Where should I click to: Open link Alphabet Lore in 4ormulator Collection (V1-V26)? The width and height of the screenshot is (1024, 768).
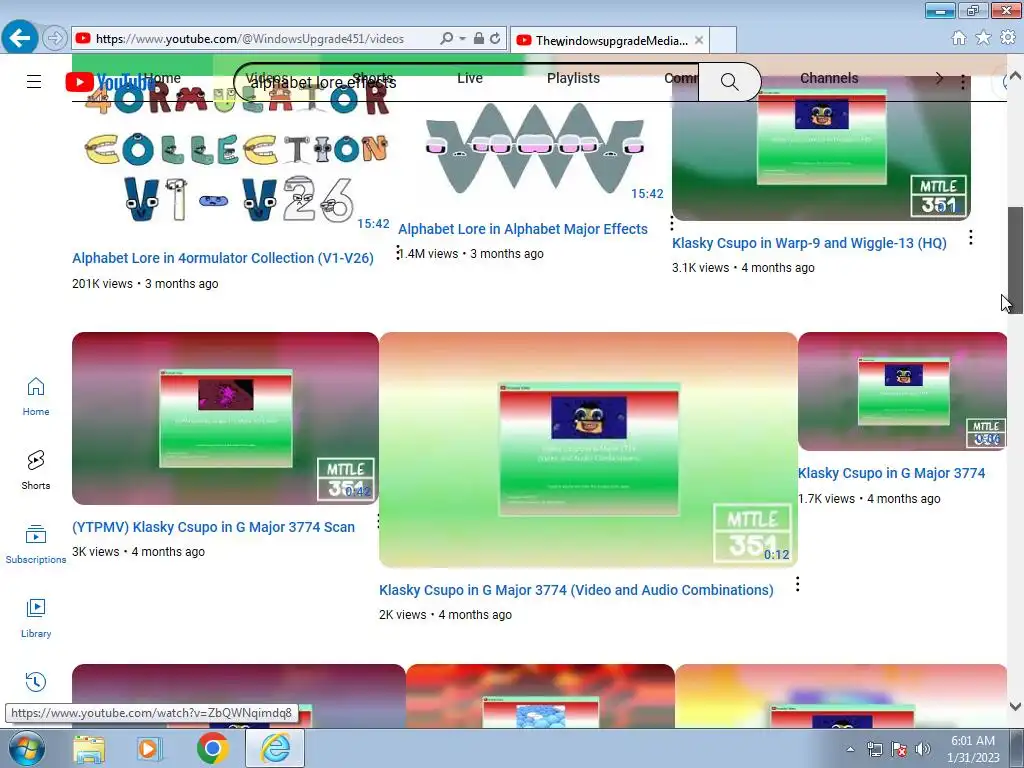(223, 258)
